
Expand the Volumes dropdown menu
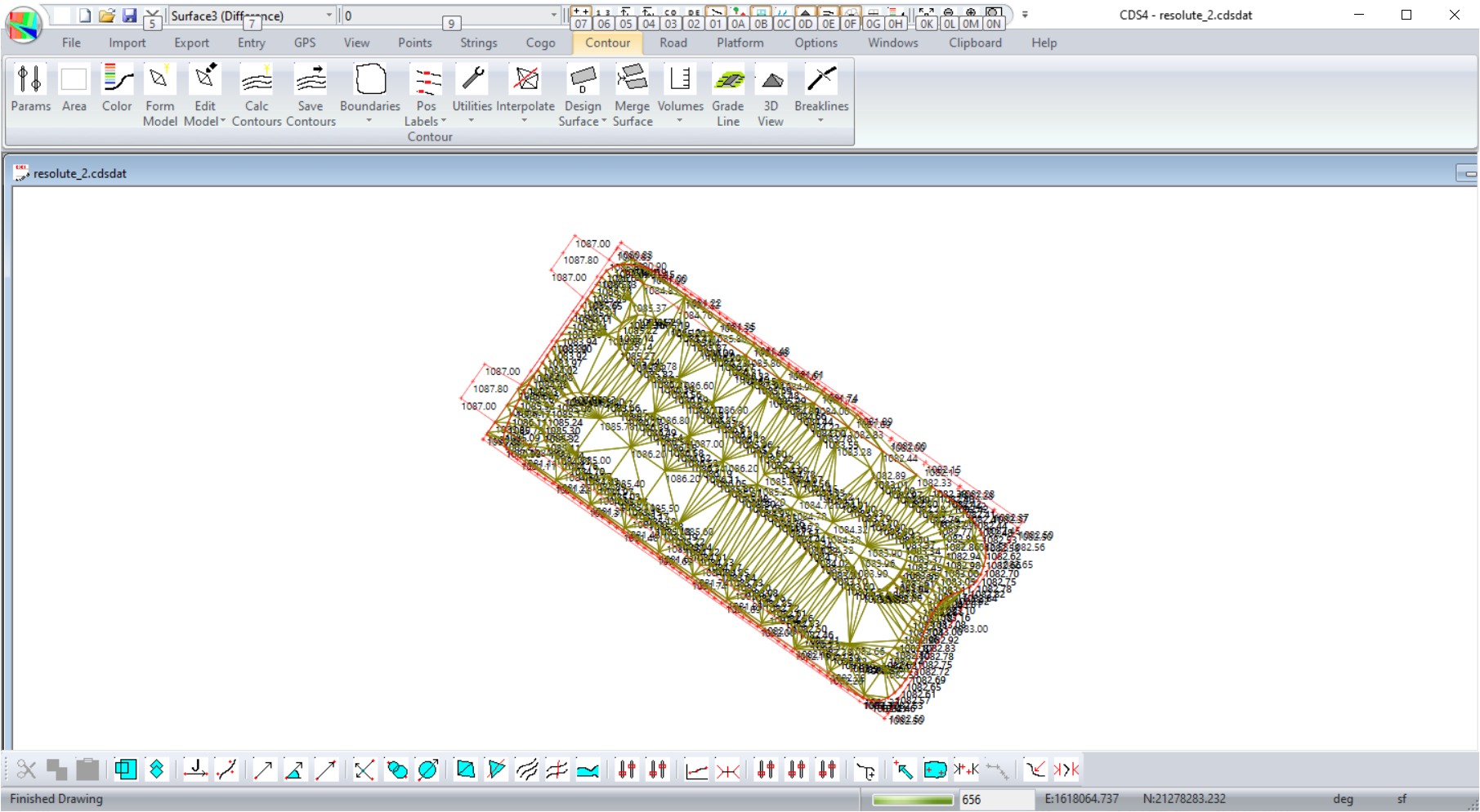[x=680, y=120]
